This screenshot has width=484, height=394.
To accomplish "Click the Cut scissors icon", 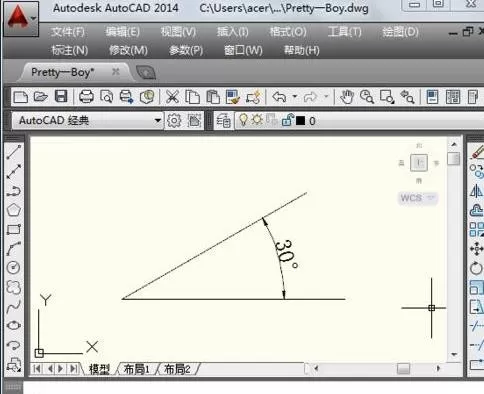I will point(172,97).
